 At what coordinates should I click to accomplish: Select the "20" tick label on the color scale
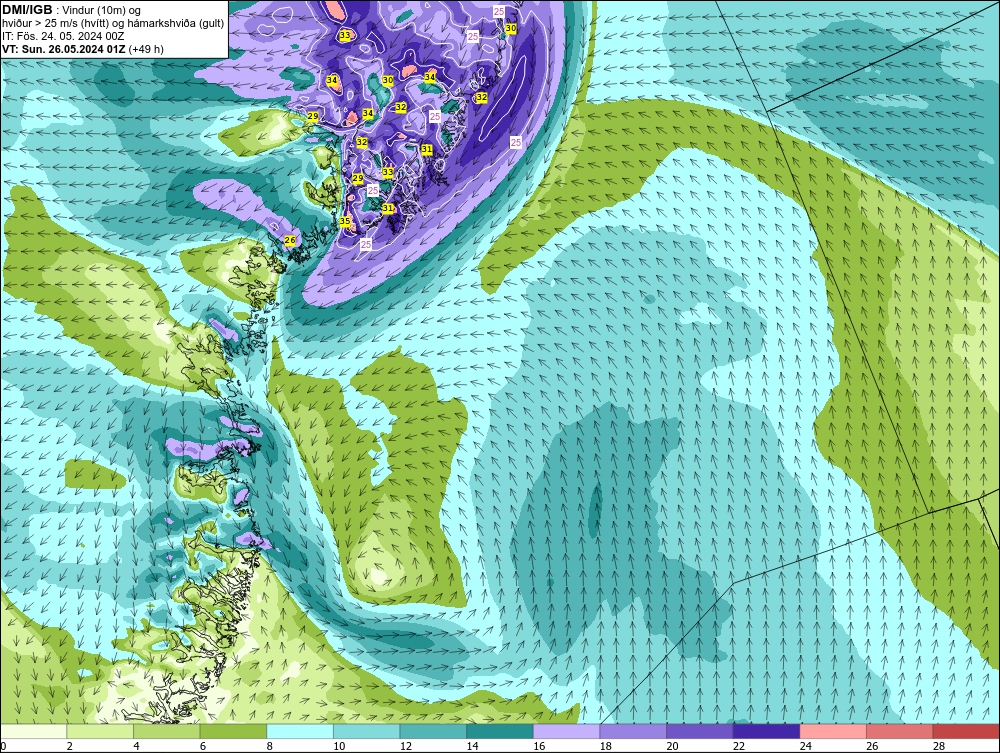pos(672,746)
